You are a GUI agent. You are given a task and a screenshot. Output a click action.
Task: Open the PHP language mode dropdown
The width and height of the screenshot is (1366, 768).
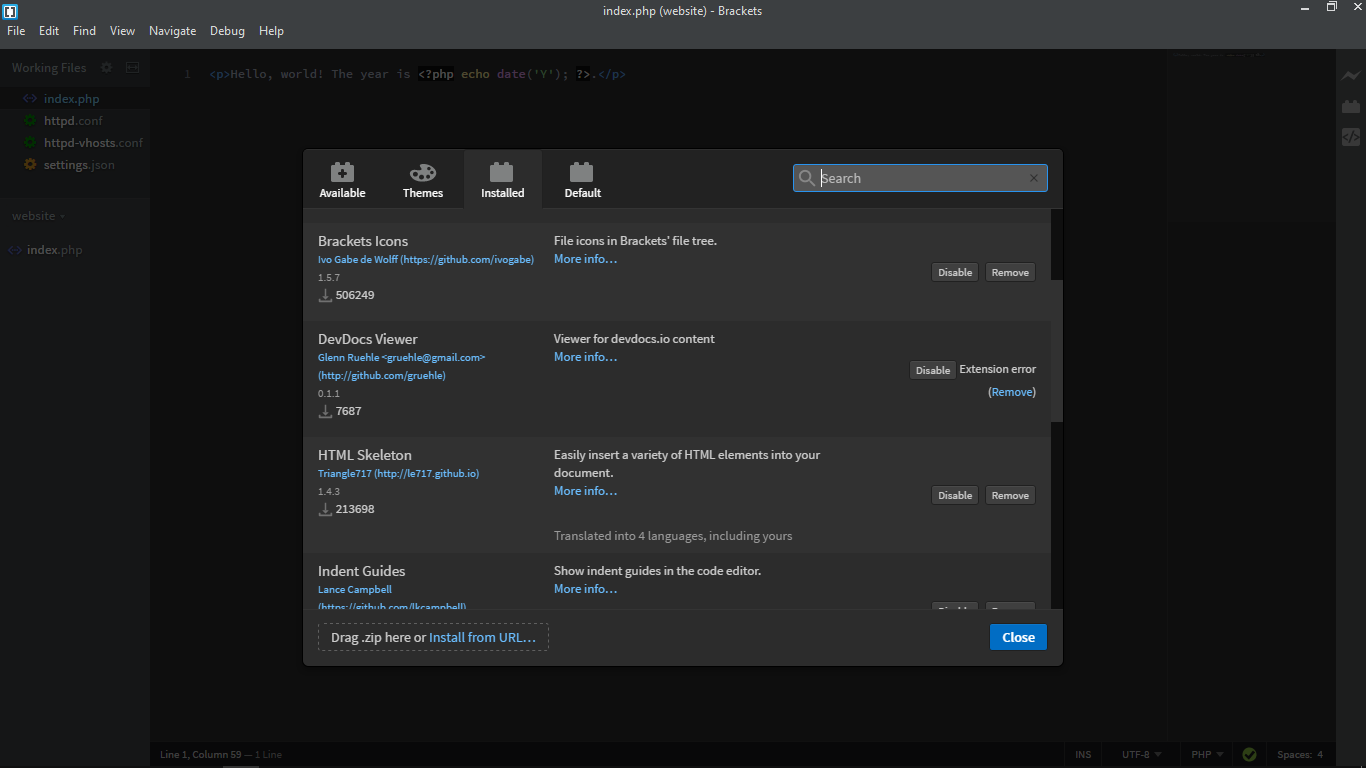tap(1207, 755)
